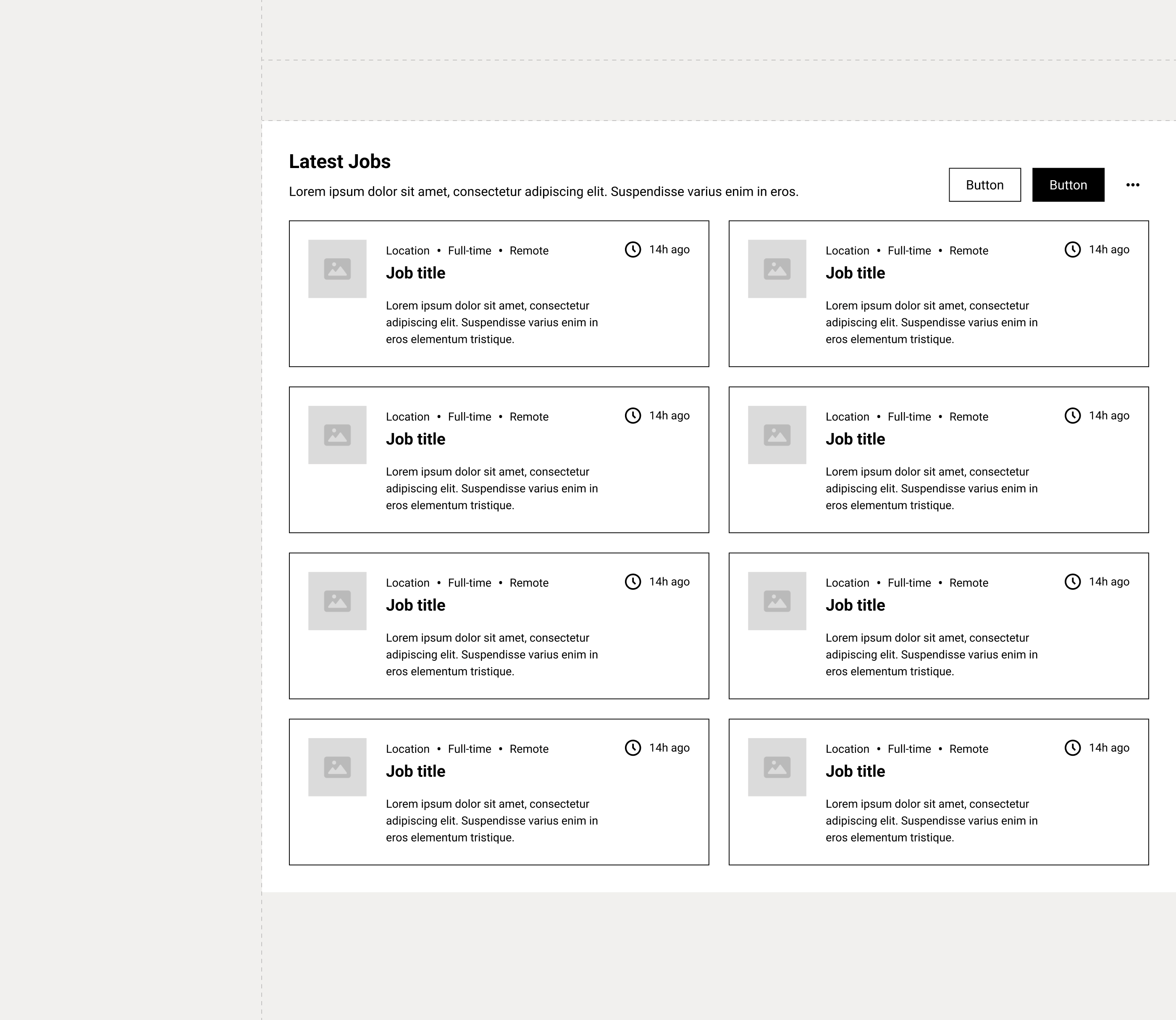This screenshot has height=1020, width=1176.
Task: Click the black filled Button
Action: [x=1068, y=185]
